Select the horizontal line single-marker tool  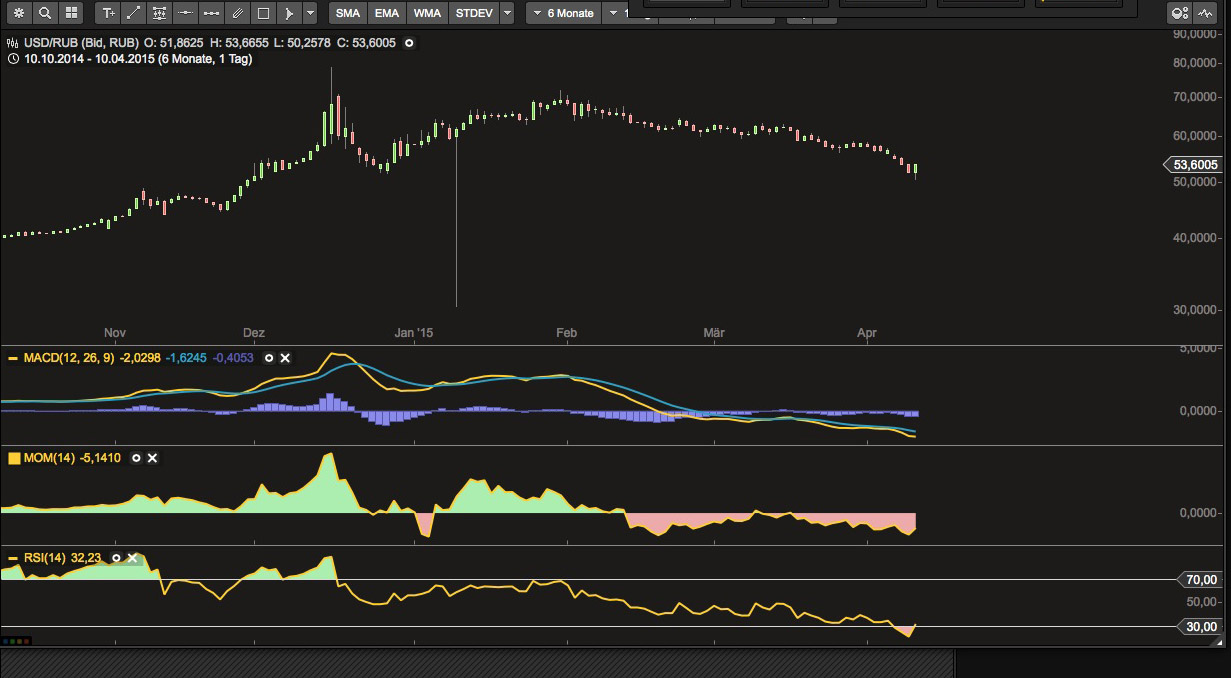coord(185,13)
